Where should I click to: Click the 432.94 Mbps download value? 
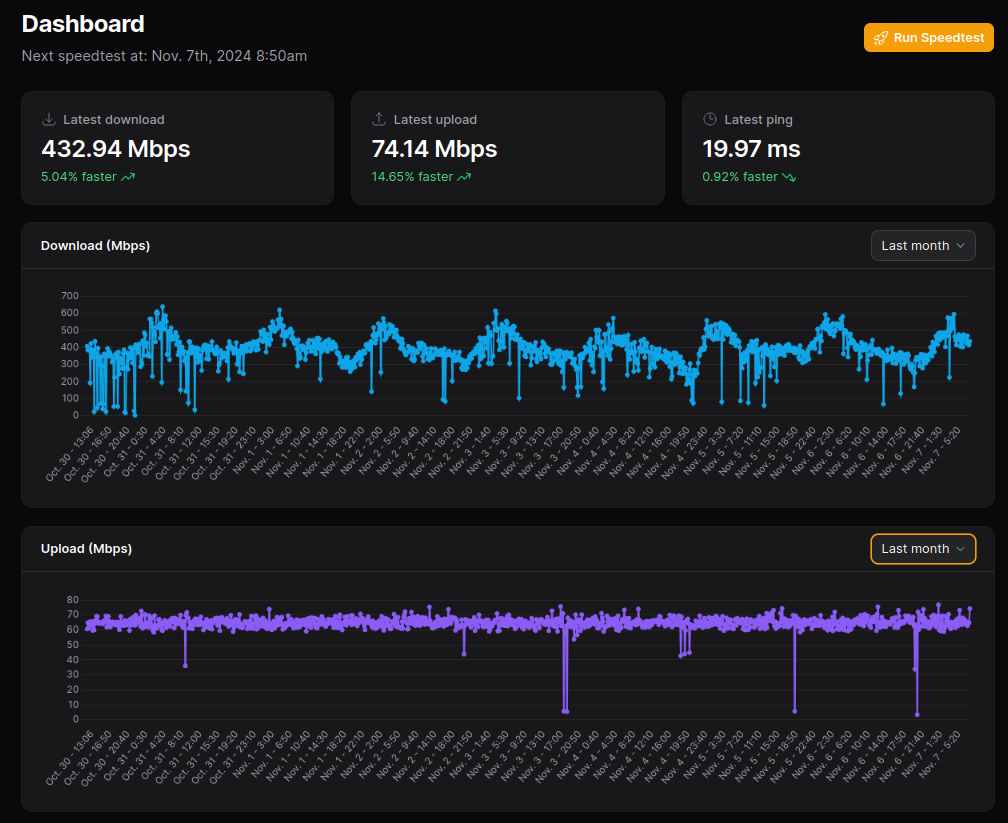[x=115, y=148]
